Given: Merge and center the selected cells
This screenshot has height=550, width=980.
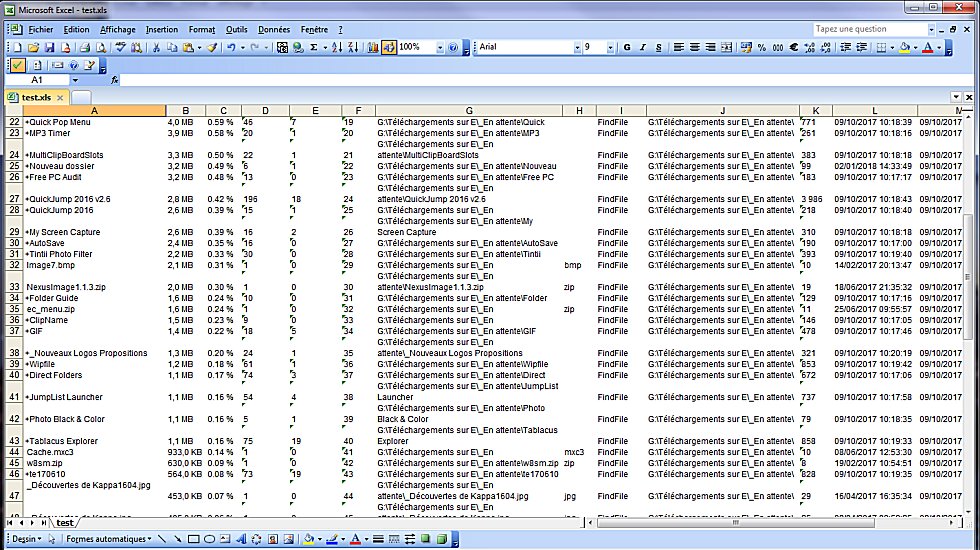Looking at the screenshot, I should pyautogui.click(x=726, y=48).
